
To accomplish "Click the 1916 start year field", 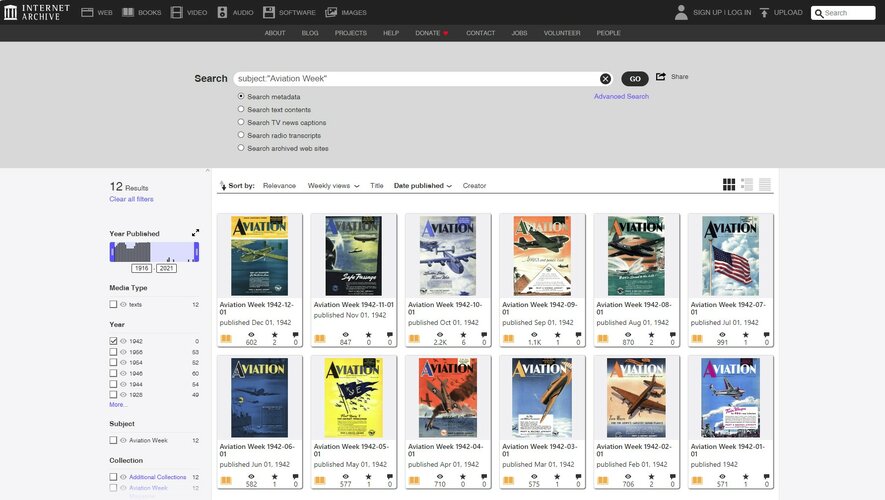I will [x=142, y=268].
